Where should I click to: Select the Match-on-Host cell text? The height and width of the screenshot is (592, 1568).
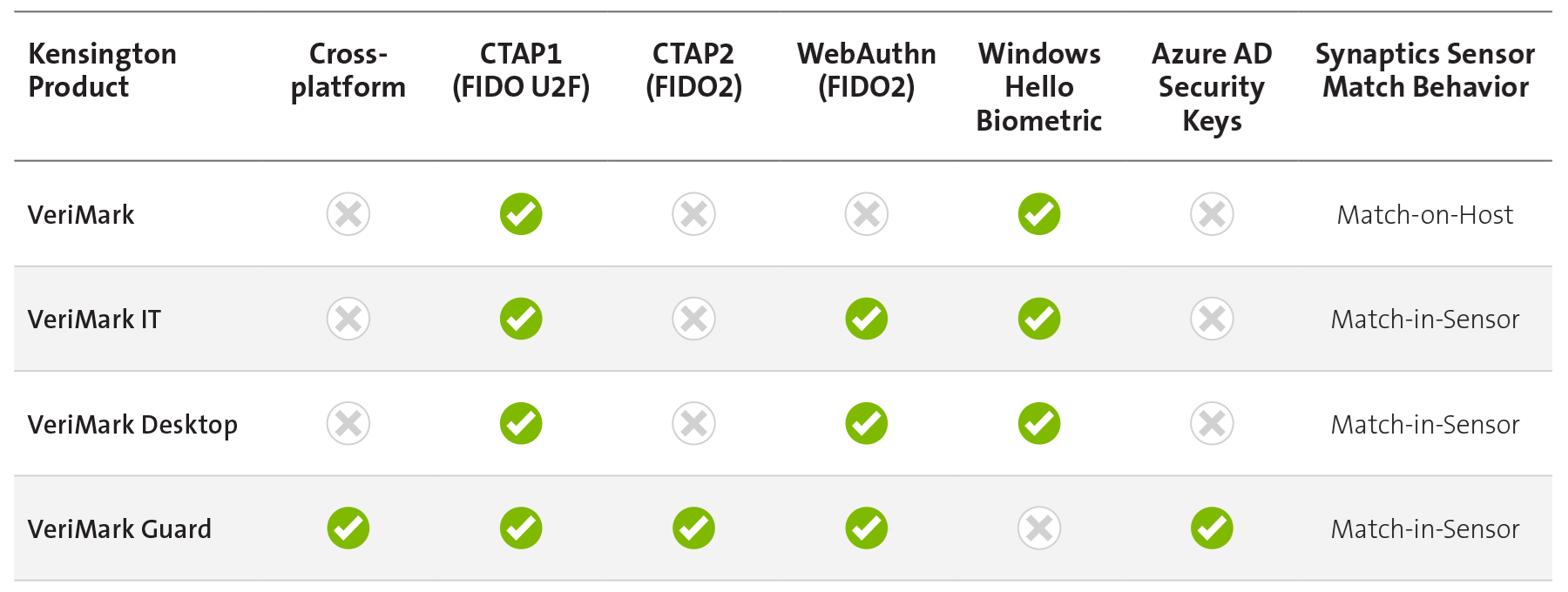[x=1425, y=215]
